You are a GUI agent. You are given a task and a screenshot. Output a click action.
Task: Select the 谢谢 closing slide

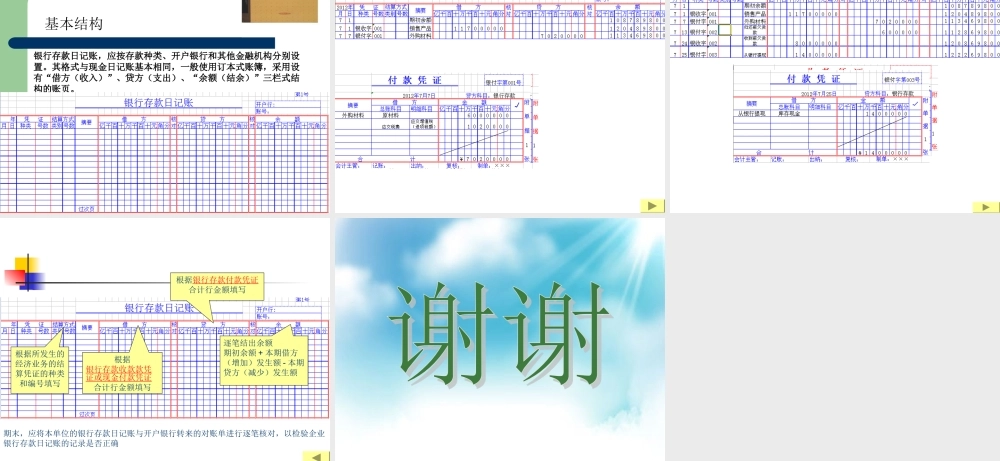(x=499, y=339)
